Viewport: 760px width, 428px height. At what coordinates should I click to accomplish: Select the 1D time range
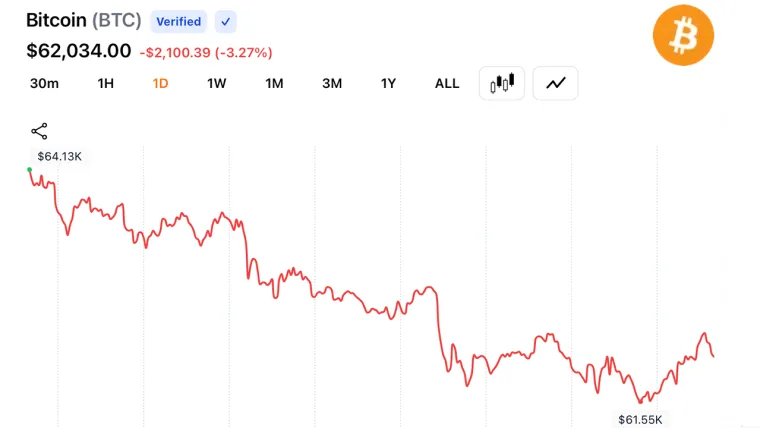tap(160, 83)
